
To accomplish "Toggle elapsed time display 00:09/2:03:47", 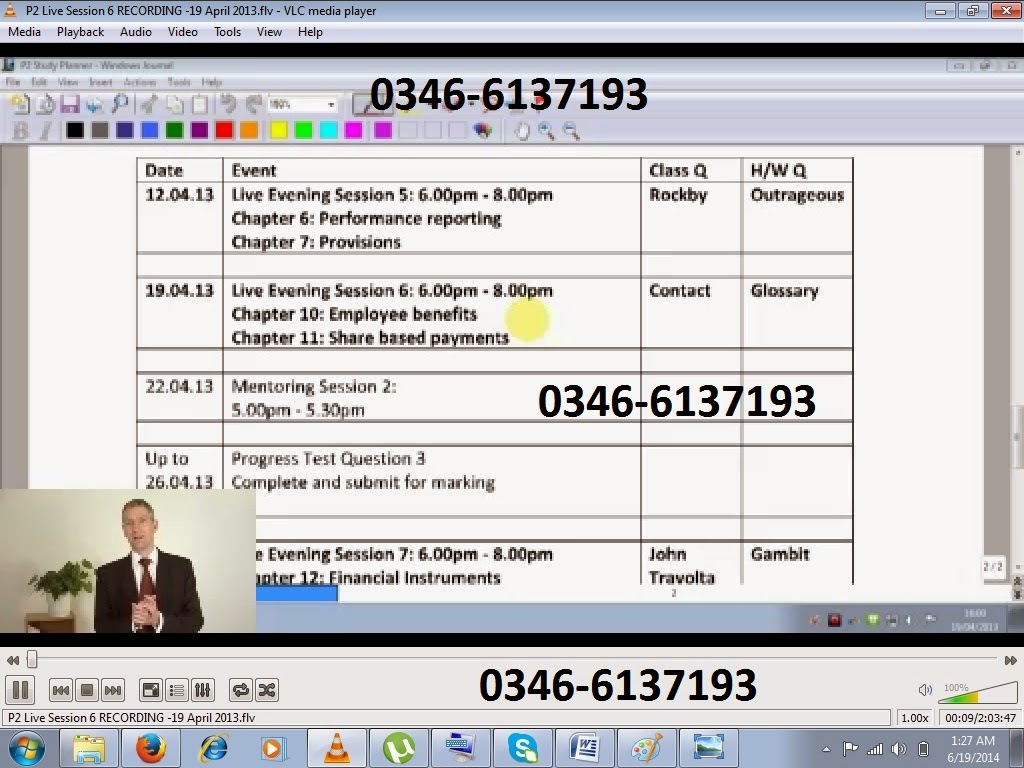I will [980, 718].
